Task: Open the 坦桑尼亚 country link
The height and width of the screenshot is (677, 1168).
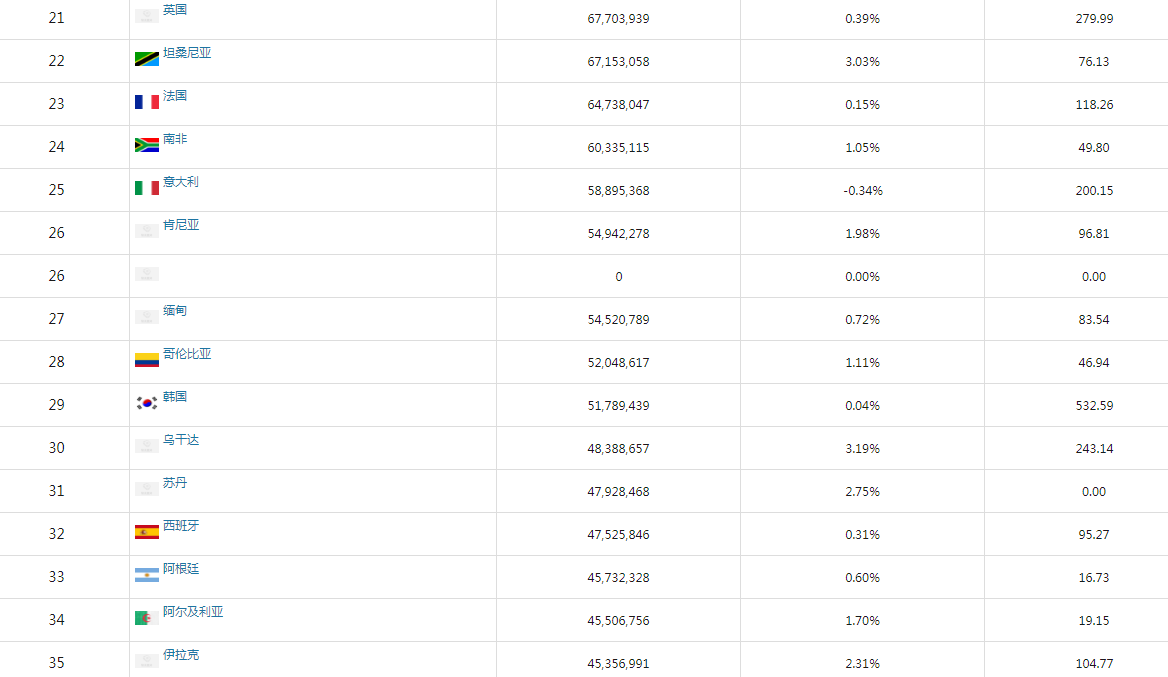Action: pyautogui.click(x=187, y=53)
